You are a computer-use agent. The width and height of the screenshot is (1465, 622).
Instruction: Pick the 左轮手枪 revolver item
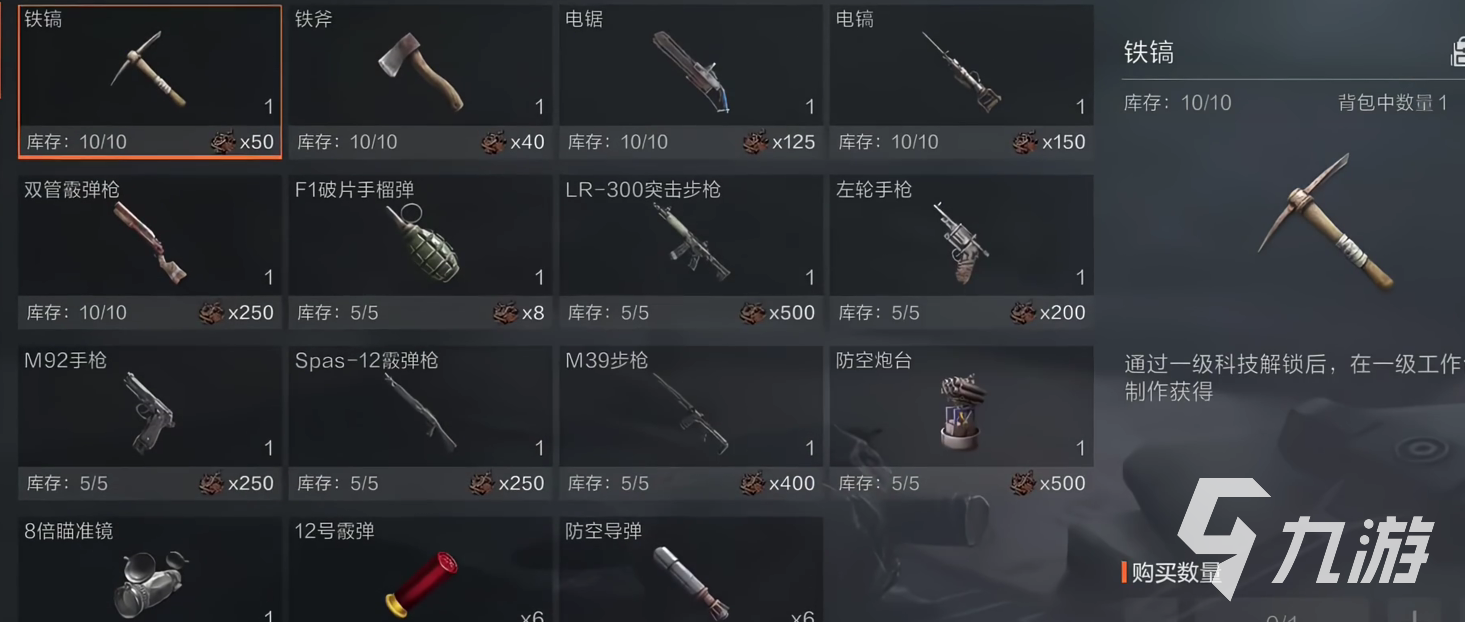tap(961, 252)
